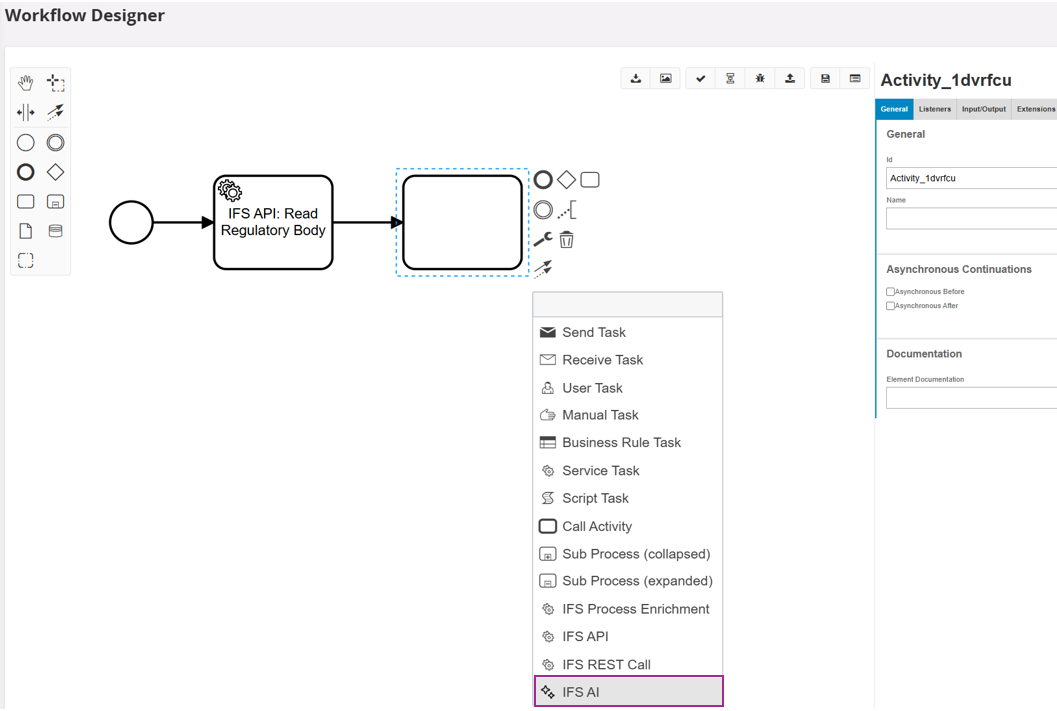The image size is (1057, 711).
Task: Append gateway from context pad
Action: [x=567, y=180]
